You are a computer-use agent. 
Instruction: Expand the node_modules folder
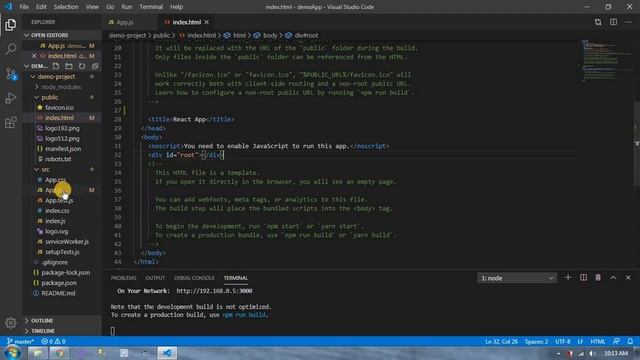click(61, 87)
